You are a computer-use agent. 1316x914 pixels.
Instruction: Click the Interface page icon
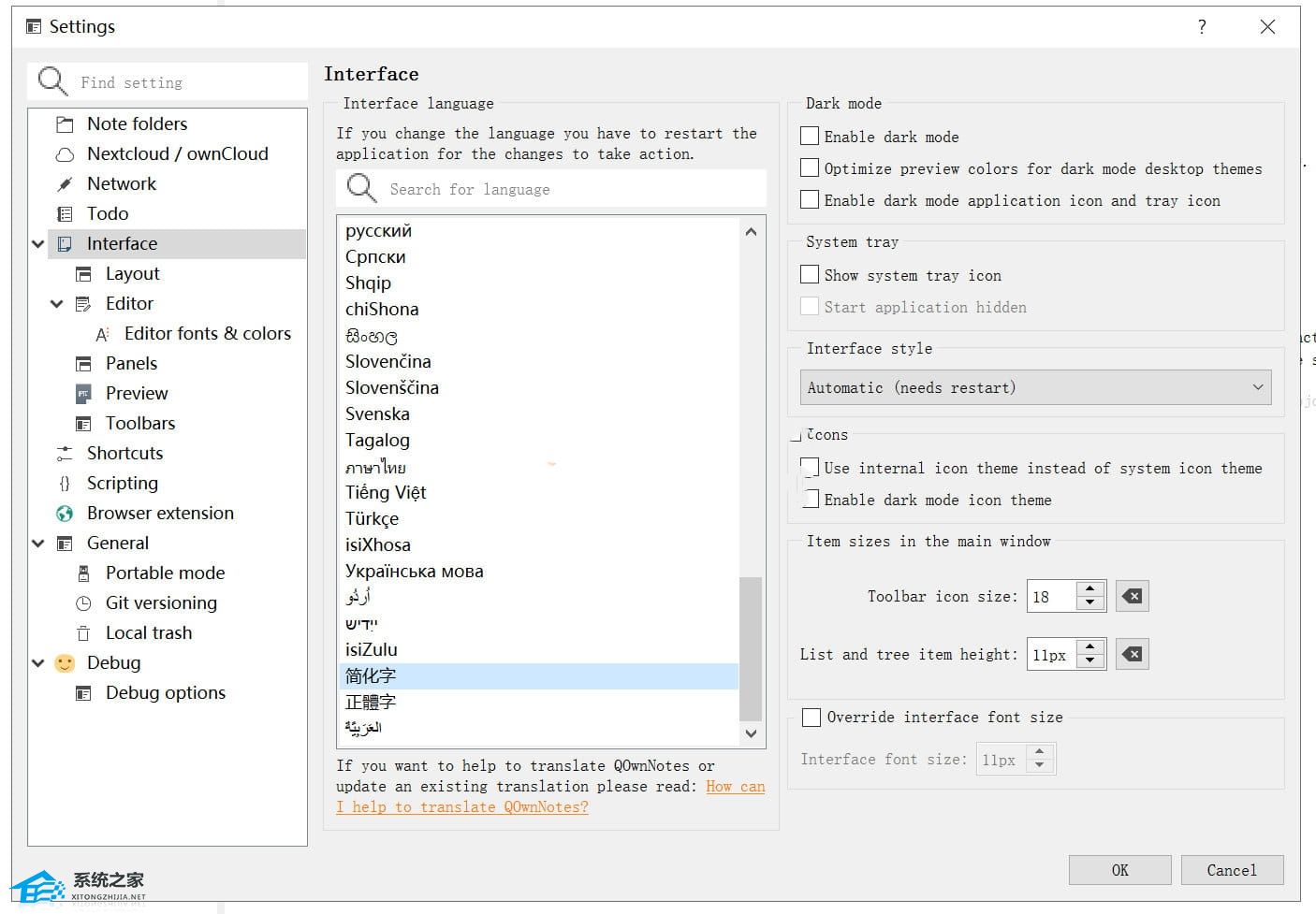(x=65, y=244)
